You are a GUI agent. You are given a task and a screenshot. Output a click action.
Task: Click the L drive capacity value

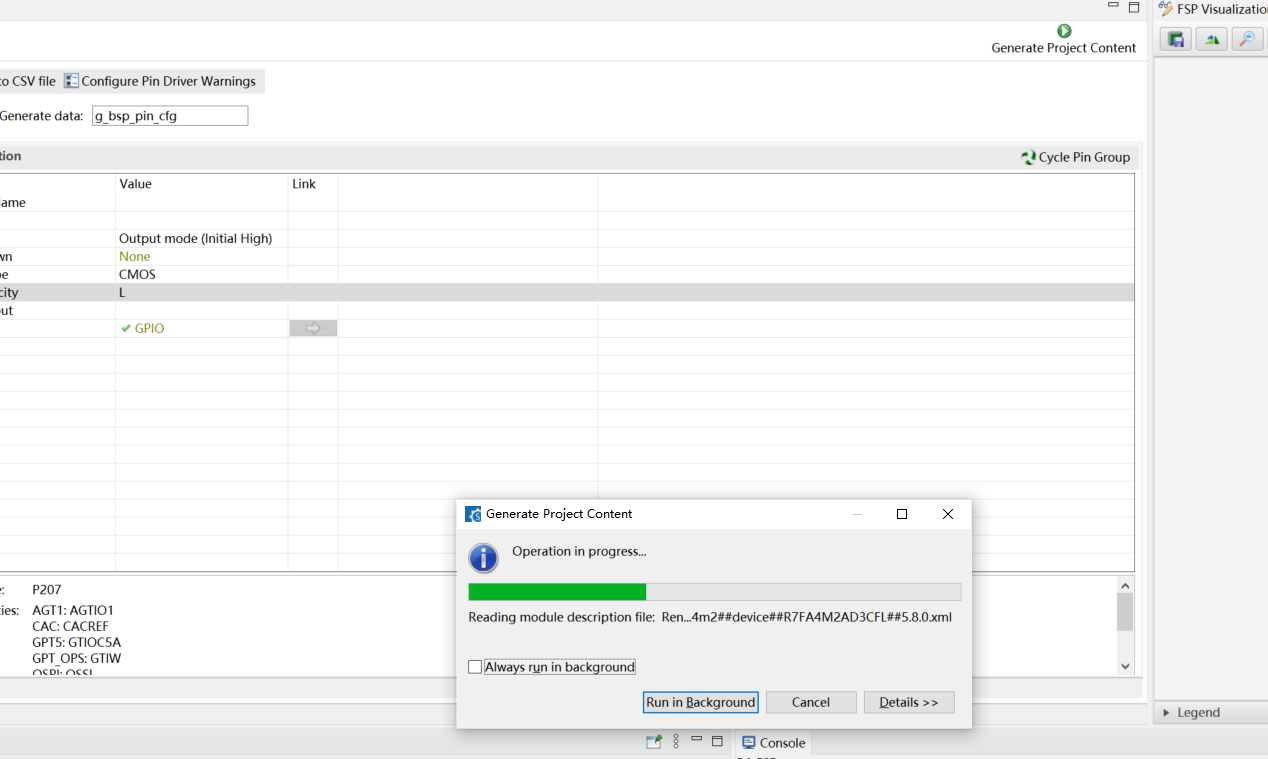(123, 293)
